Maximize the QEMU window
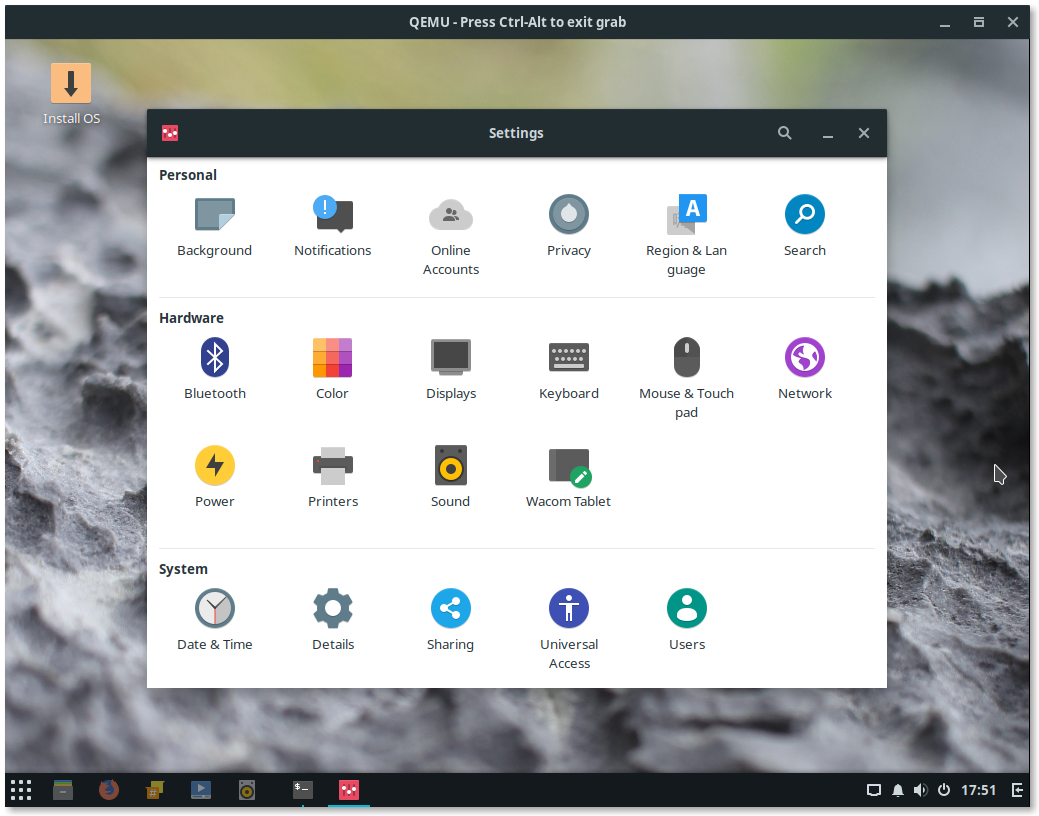The height and width of the screenshot is (816, 1039). pos(978,22)
